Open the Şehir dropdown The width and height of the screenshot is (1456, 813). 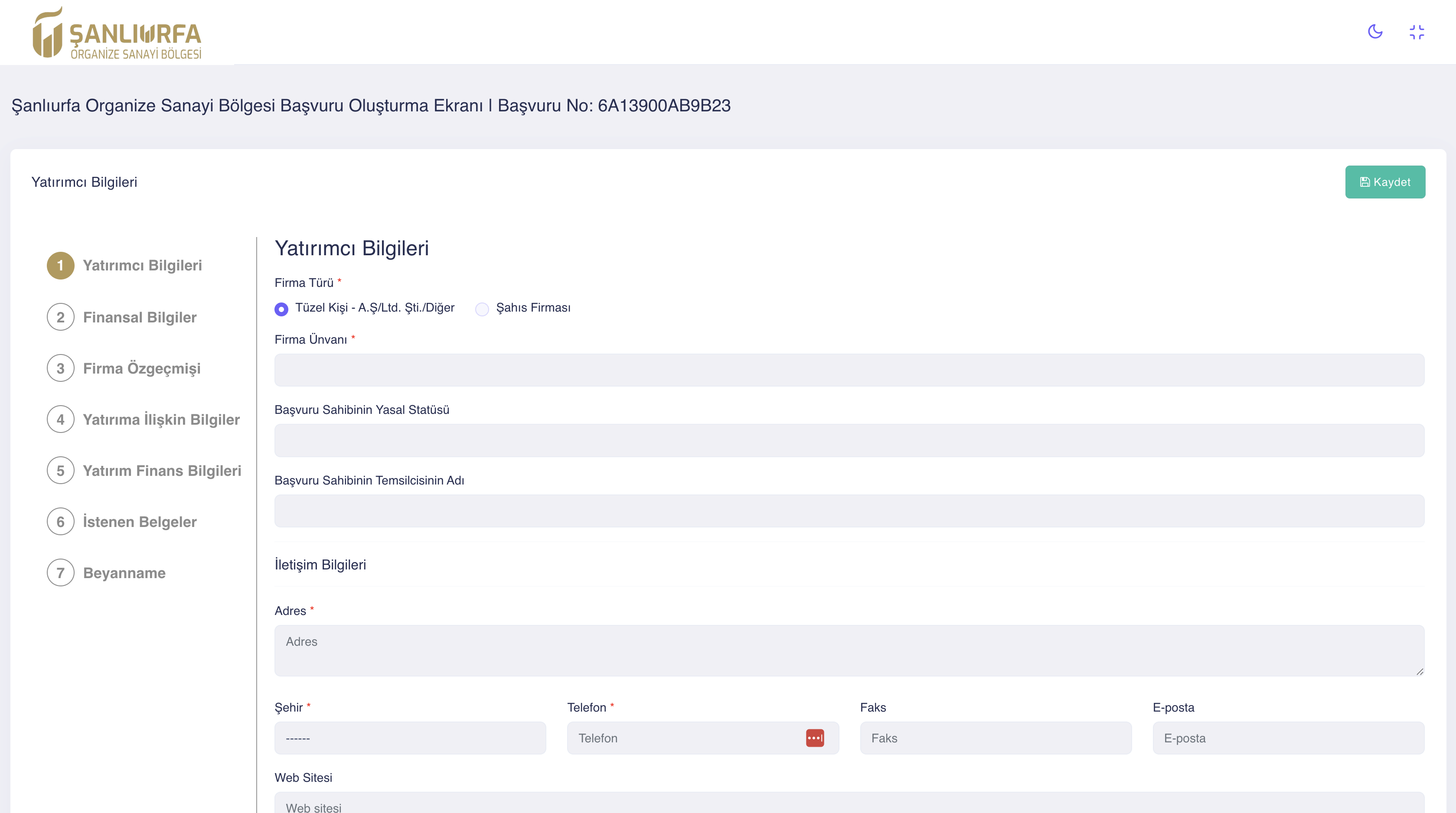pyautogui.click(x=410, y=738)
